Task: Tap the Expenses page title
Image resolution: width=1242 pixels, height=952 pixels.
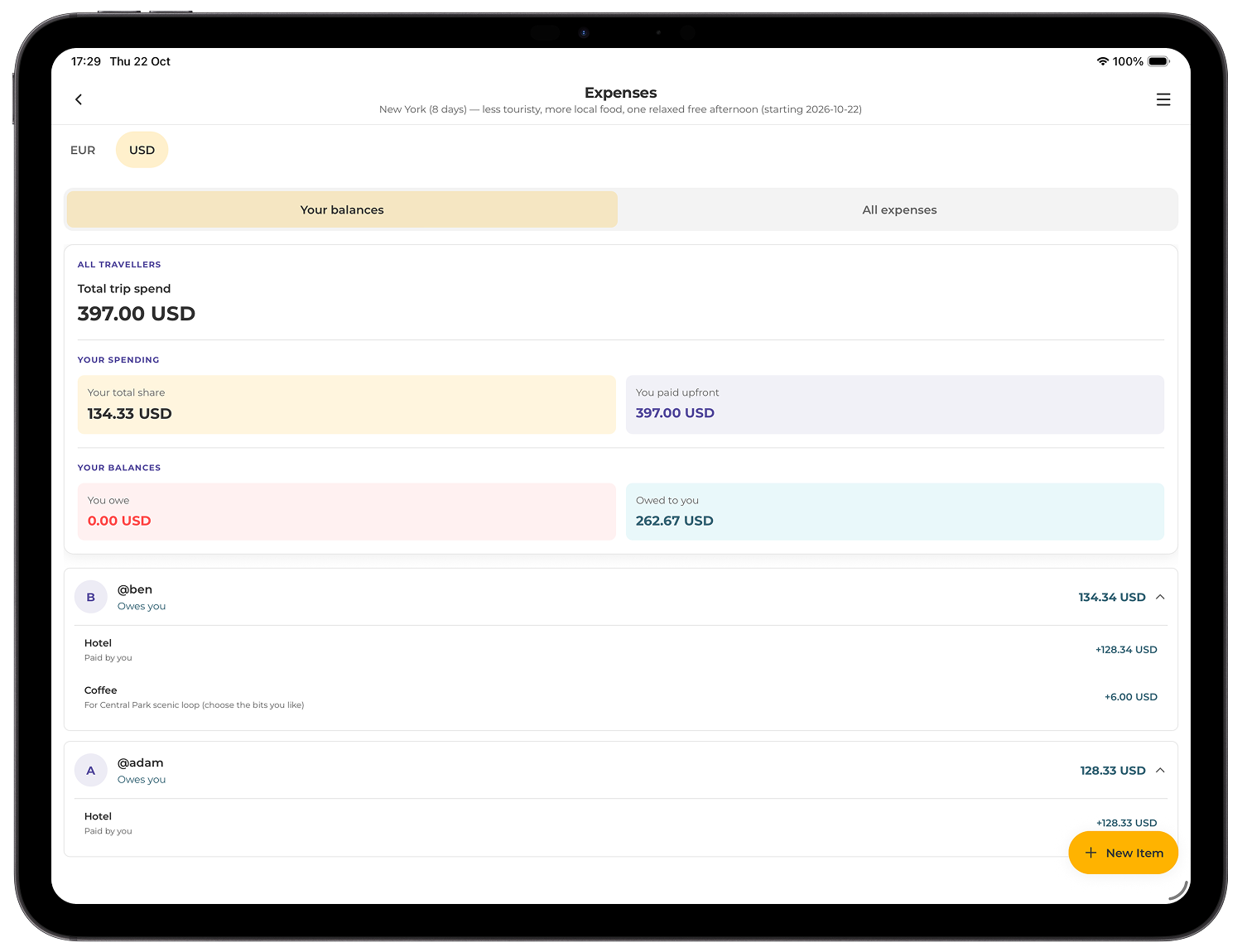Action: click(621, 93)
